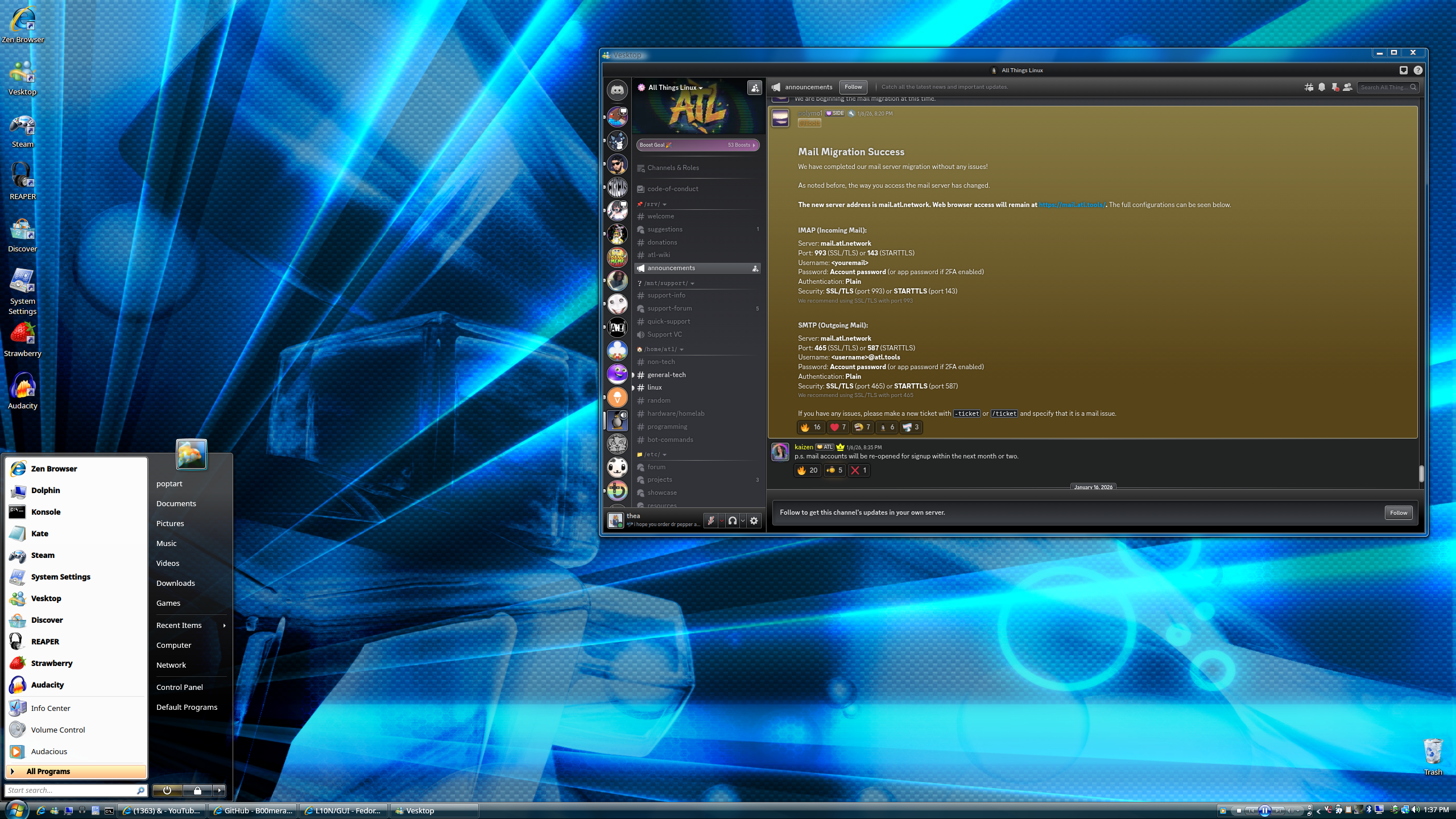Image resolution: width=1456 pixels, height=819 pixels.
Task: Toggle the fire reaction showing 20
Action: (808, 470)
